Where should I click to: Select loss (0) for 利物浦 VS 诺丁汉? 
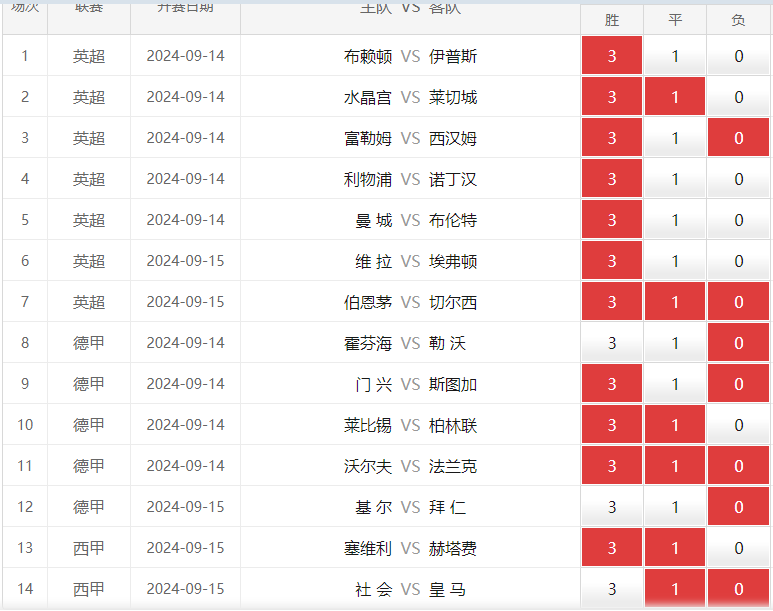point(738,178)
